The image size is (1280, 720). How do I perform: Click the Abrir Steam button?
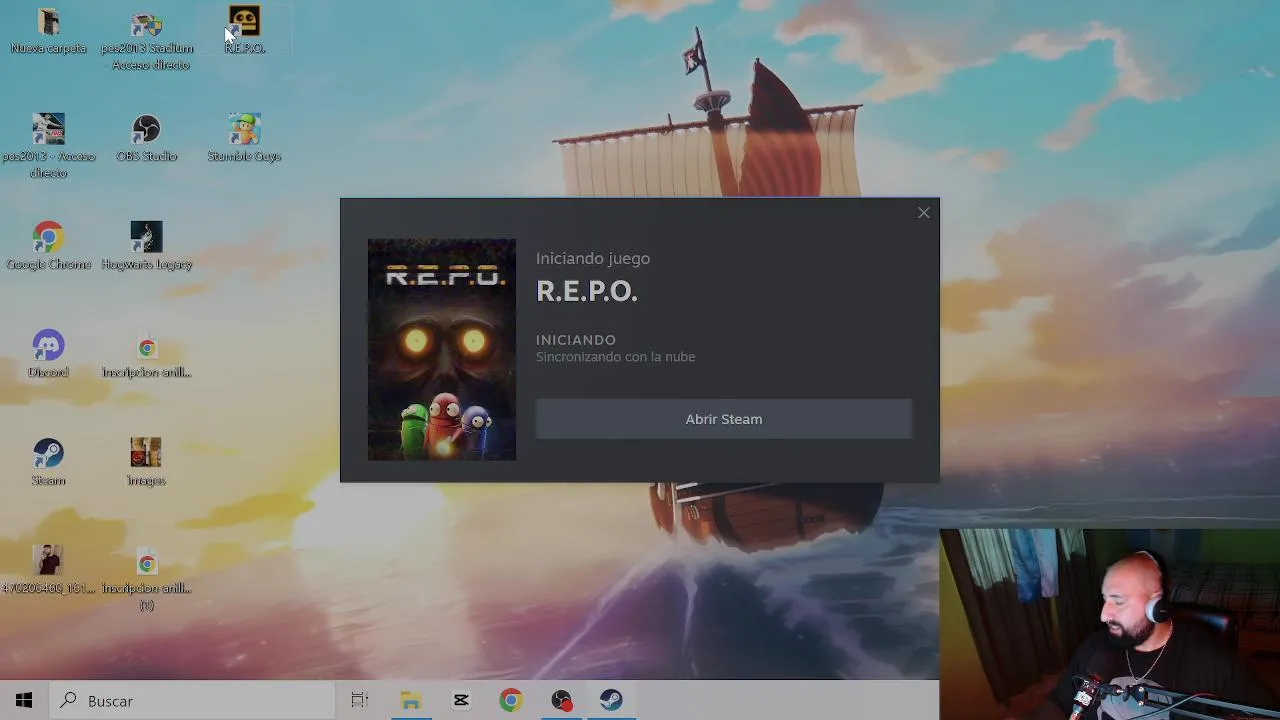(724, 419)
